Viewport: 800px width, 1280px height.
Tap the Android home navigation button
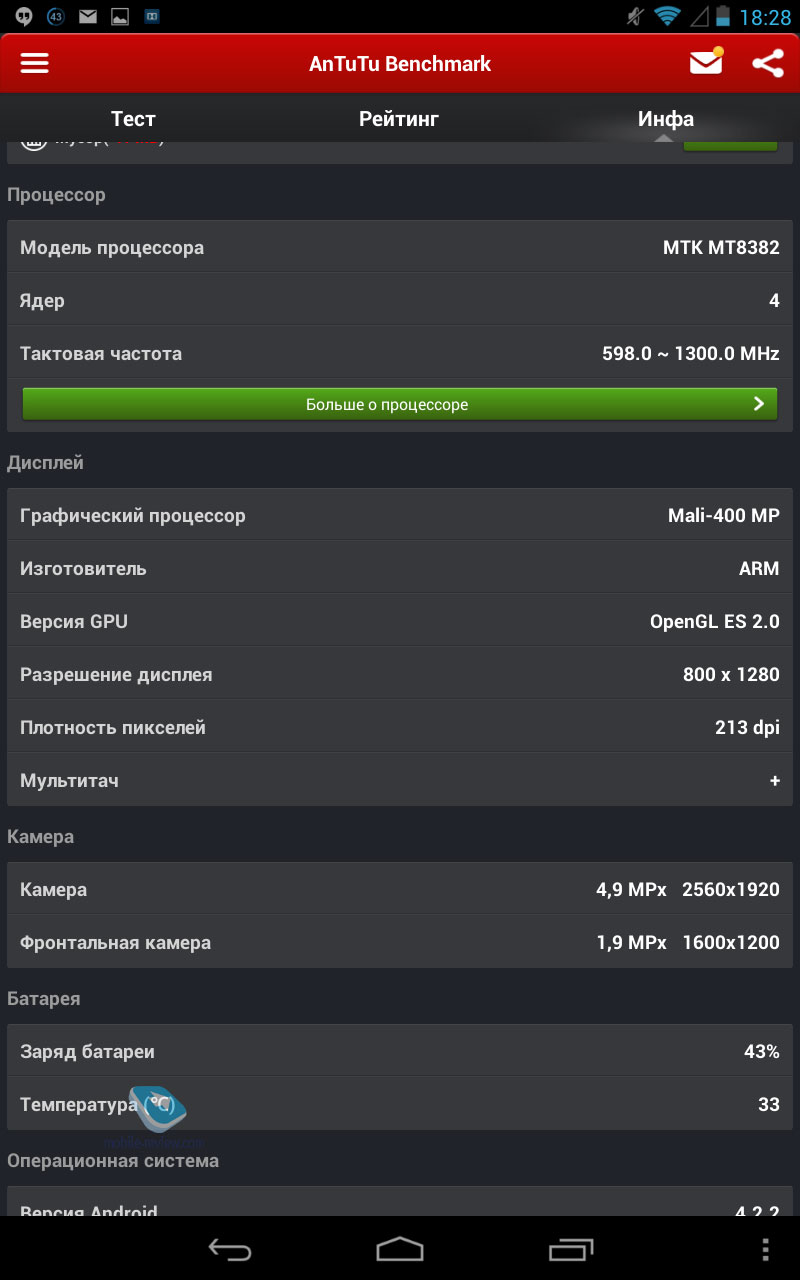pyautogui.click(x=400, y=1248)
